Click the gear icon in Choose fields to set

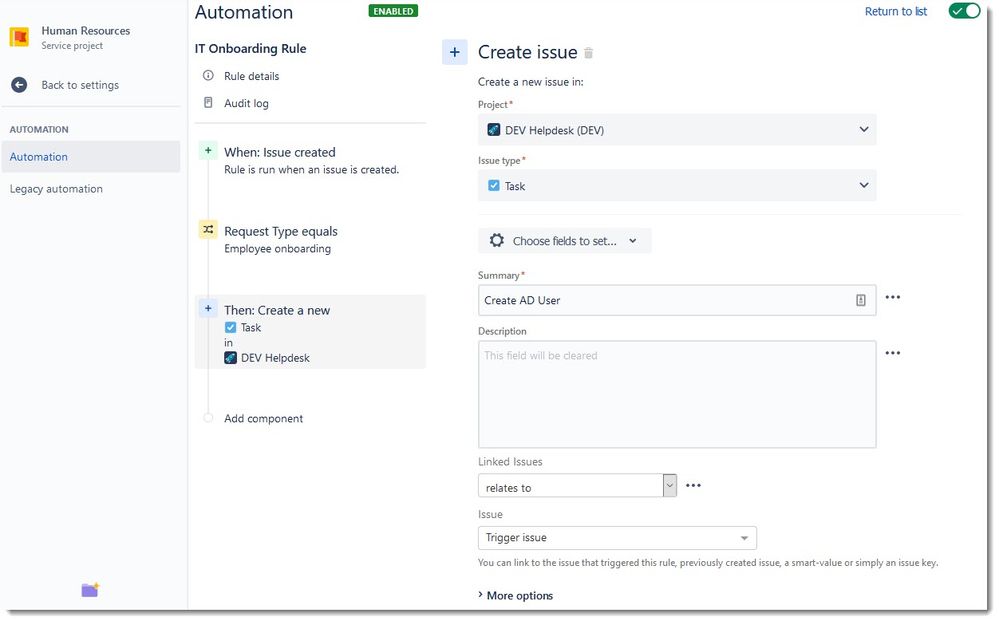coord(496,240)
